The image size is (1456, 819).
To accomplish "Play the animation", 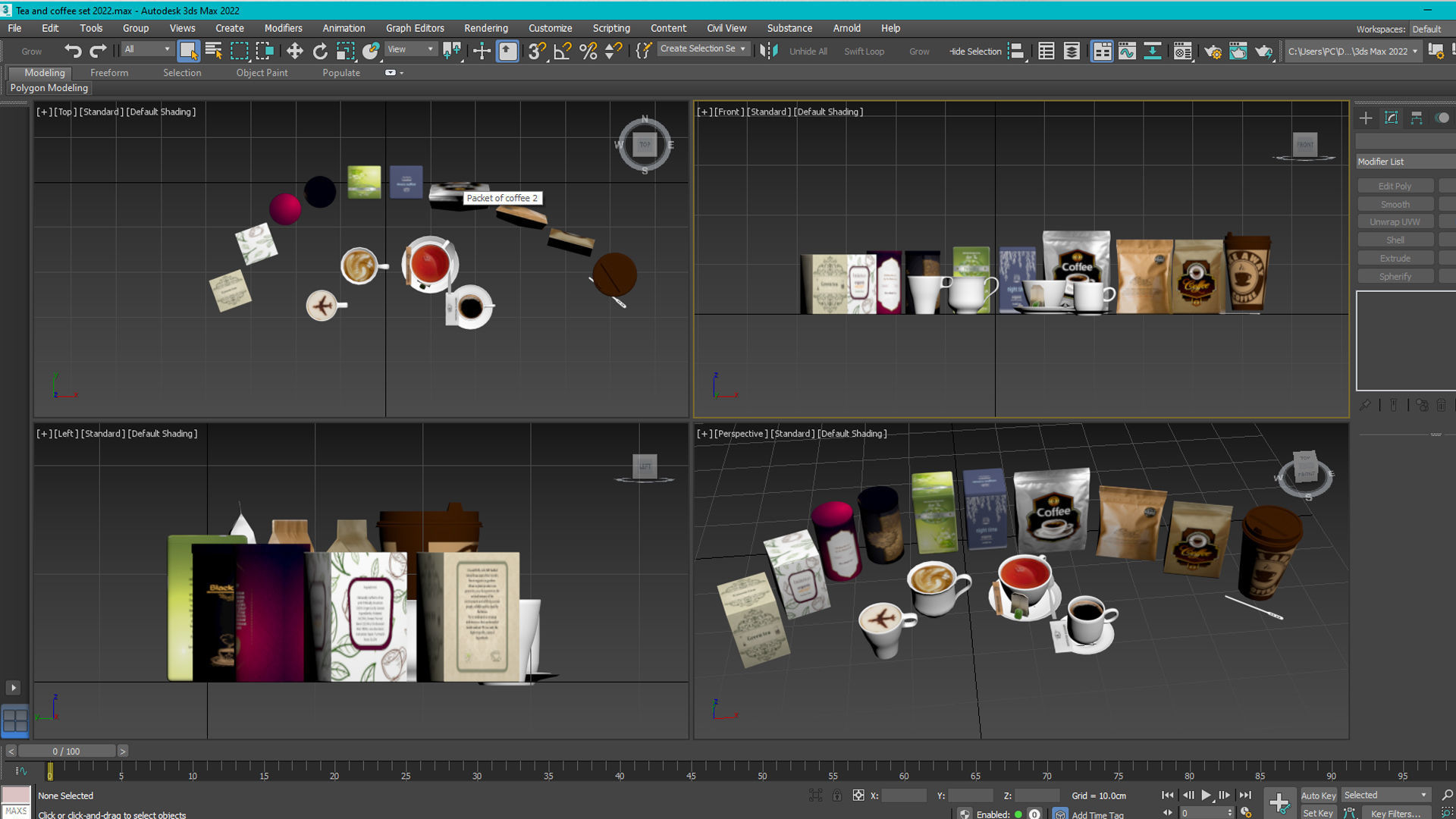I will coord(1206,795).
